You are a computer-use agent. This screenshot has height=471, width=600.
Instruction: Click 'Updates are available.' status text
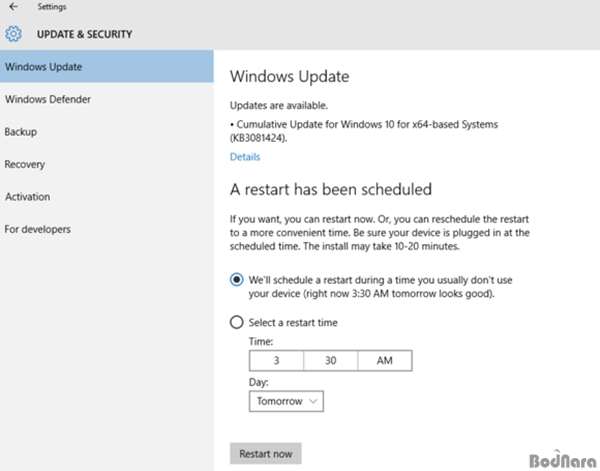coord(279,106)
